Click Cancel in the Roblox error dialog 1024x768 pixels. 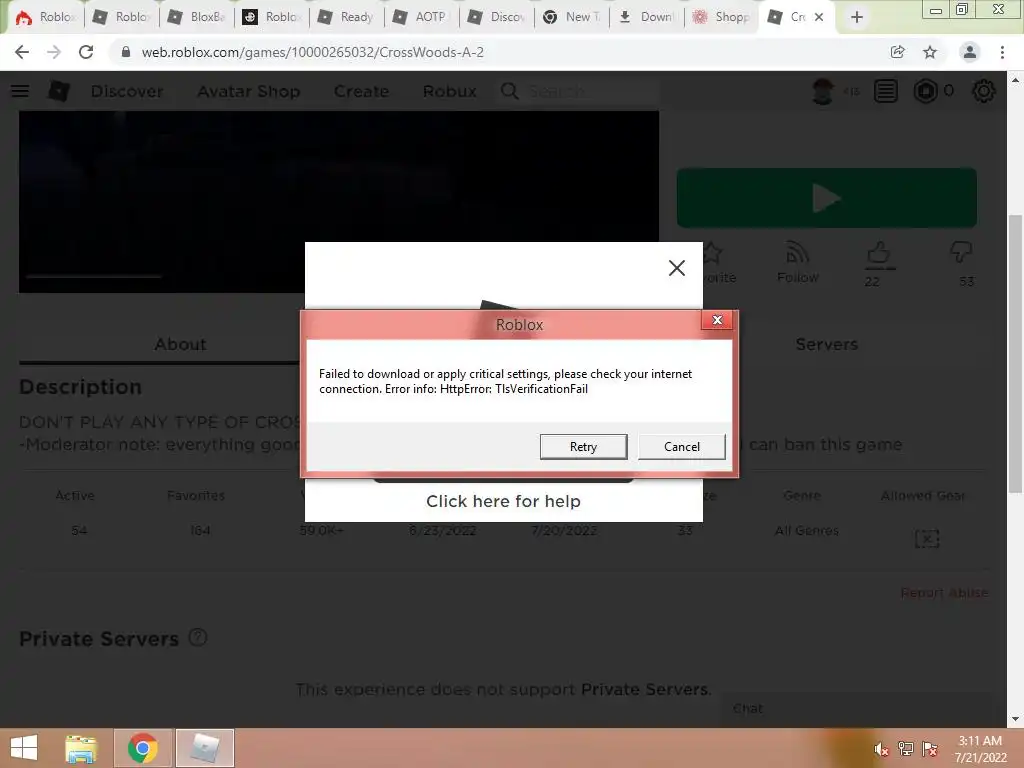pyautogui.click(x=681, y=447)
